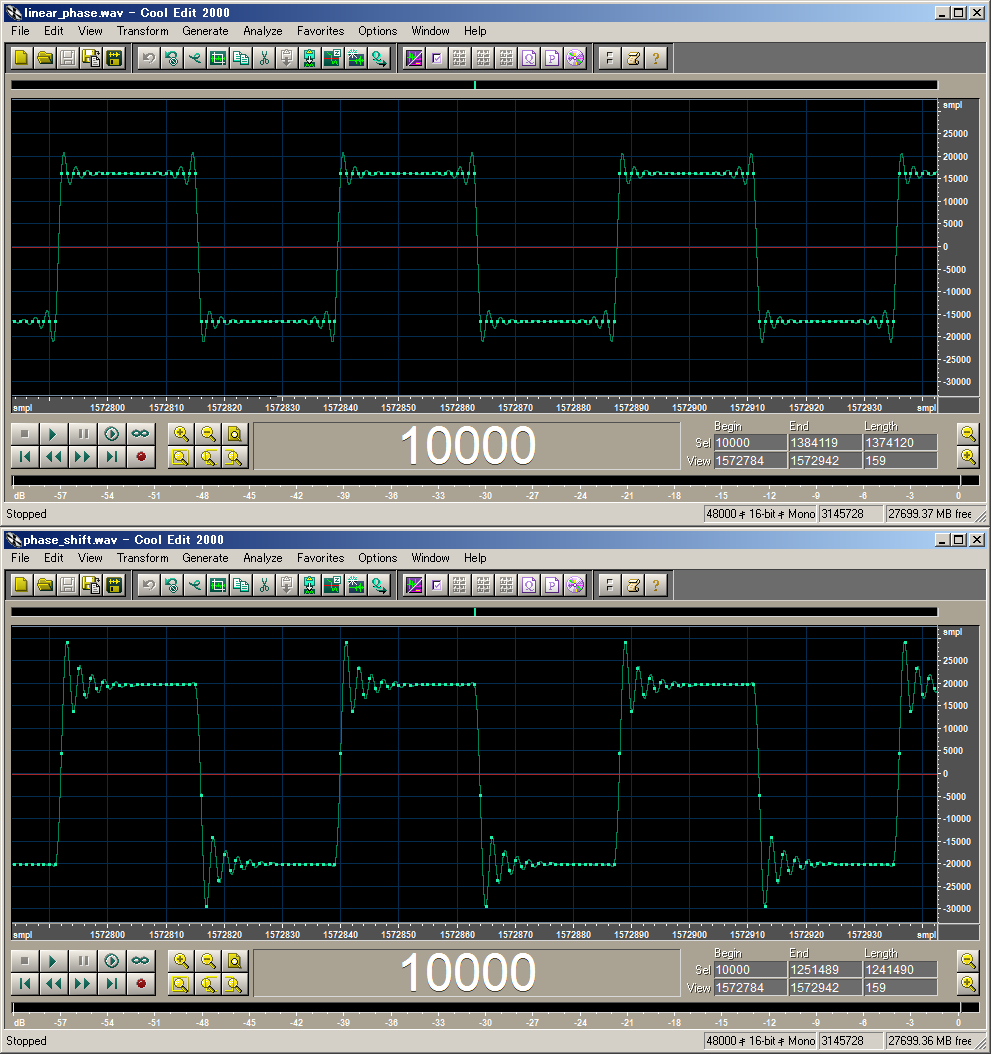Click the Q icon in linear_phase.wav toolbar
The height and width of the screenshot is (1054, 991).
529,58
